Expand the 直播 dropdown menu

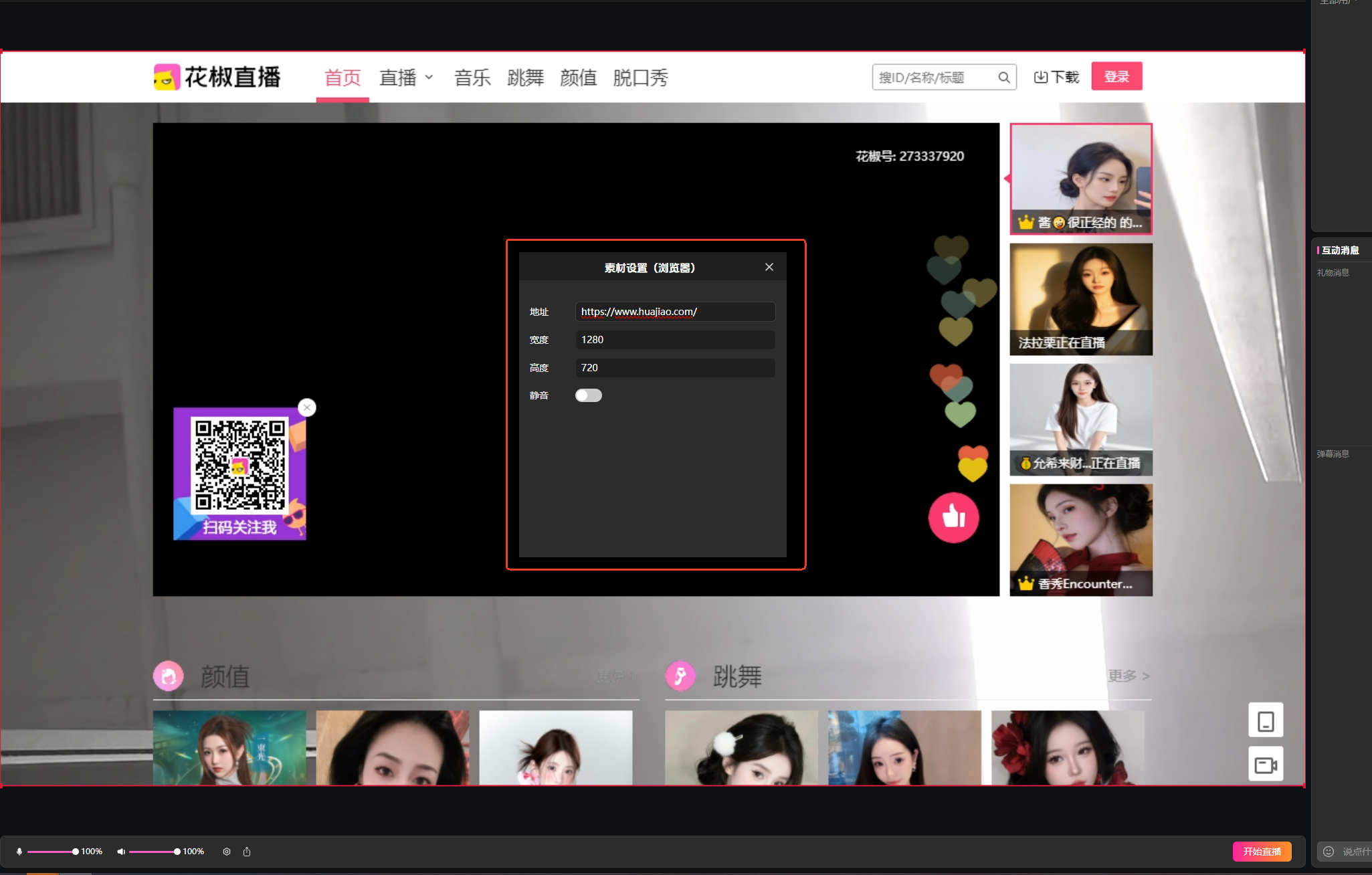coord(407,78)
